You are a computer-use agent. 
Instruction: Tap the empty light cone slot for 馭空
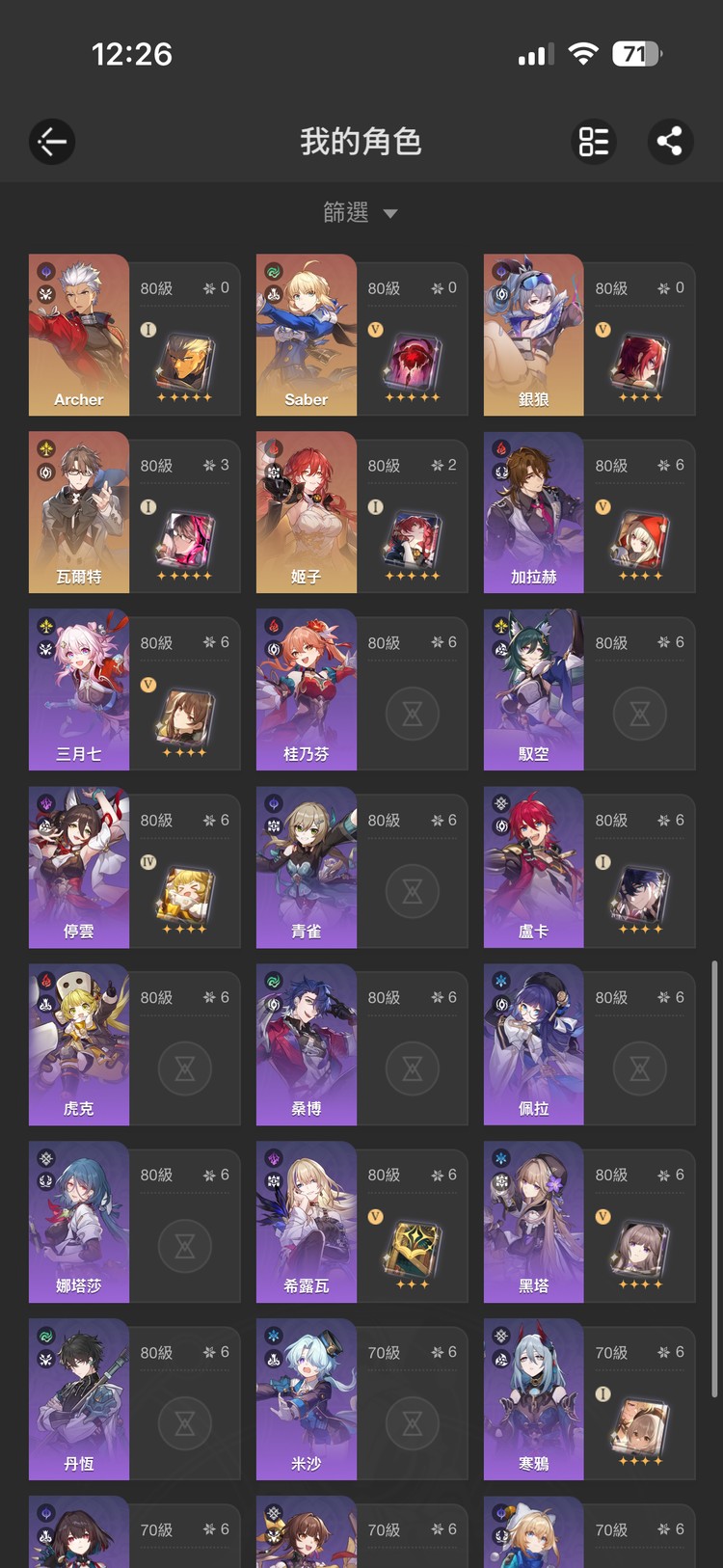(x=640, y=714)
